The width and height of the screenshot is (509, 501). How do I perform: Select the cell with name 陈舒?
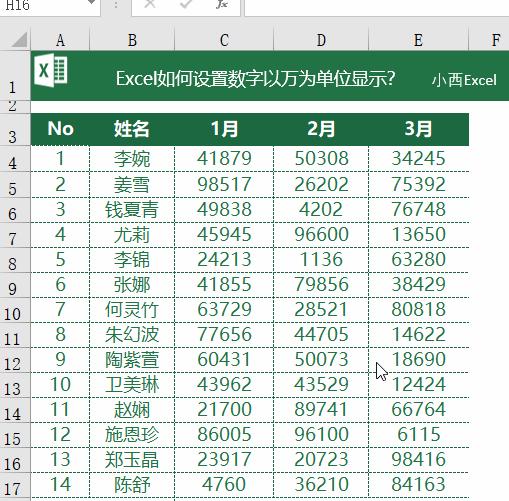pyautogui.click(x=132, y=485)
